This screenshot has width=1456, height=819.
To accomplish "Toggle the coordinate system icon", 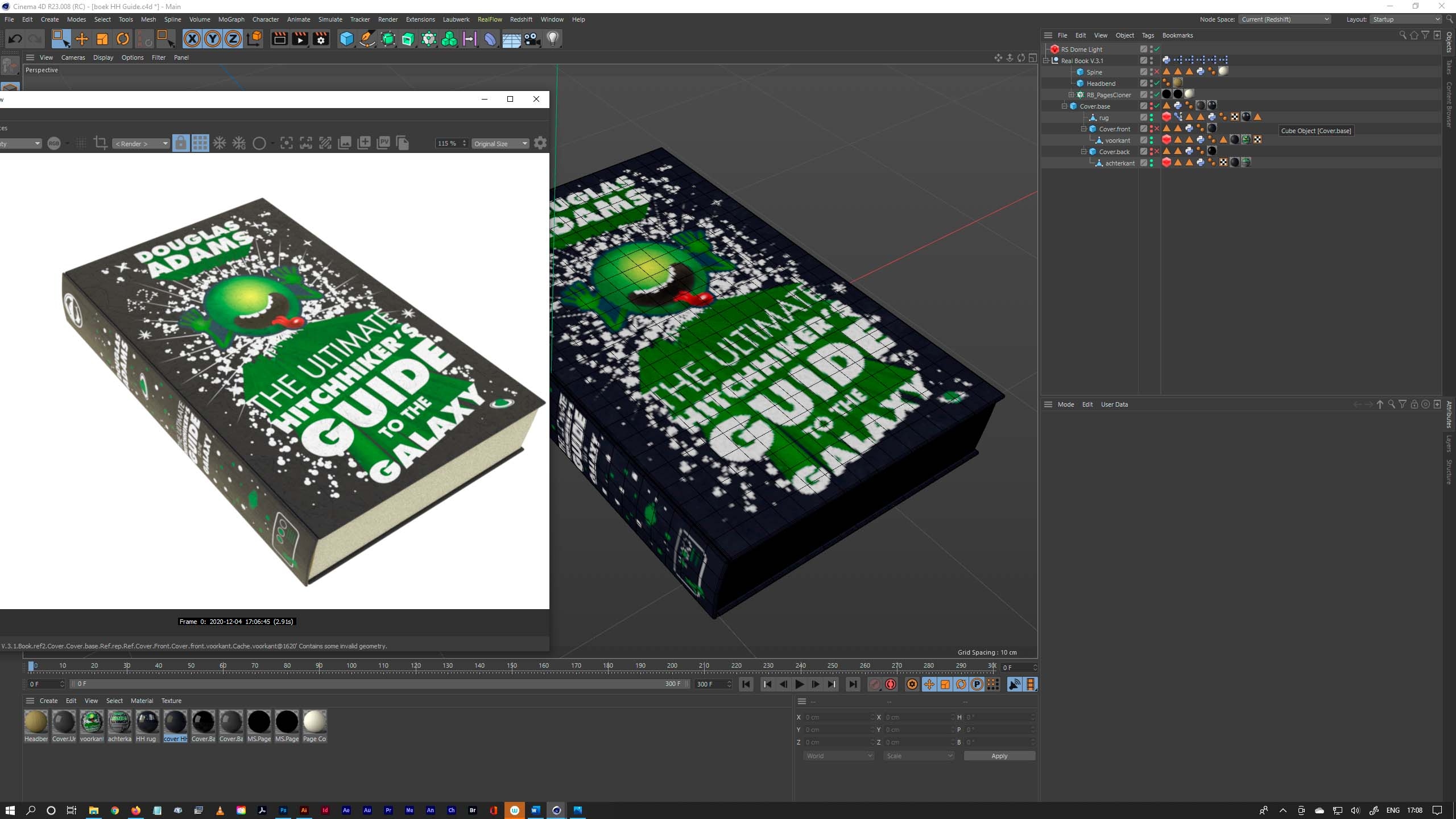I will coord(255,39).
